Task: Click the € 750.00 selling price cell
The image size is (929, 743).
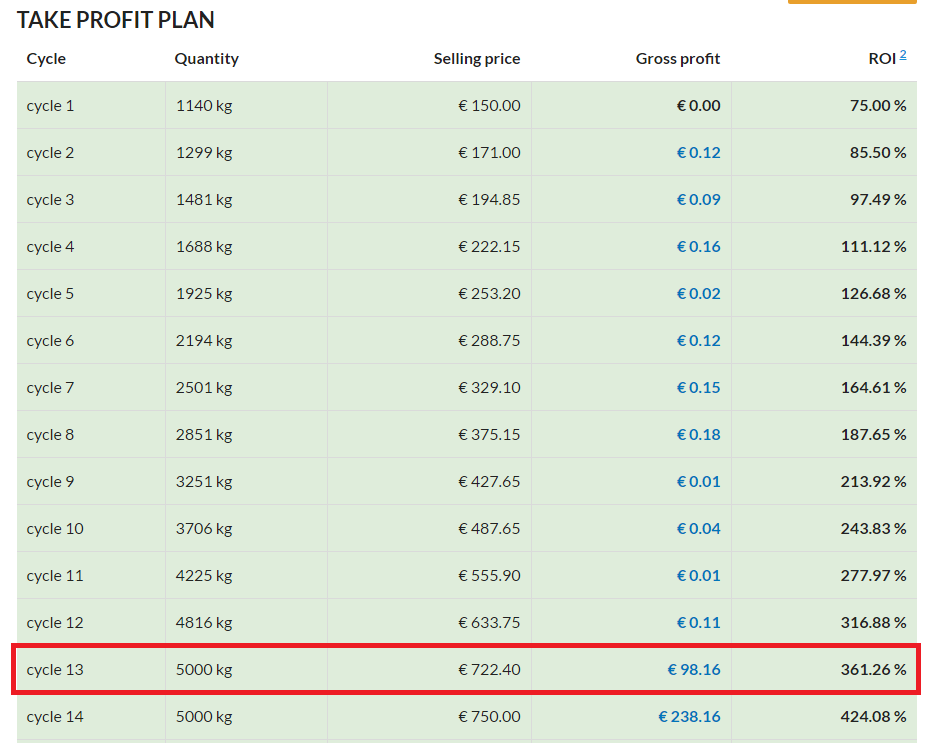Action: click(489, 717)
